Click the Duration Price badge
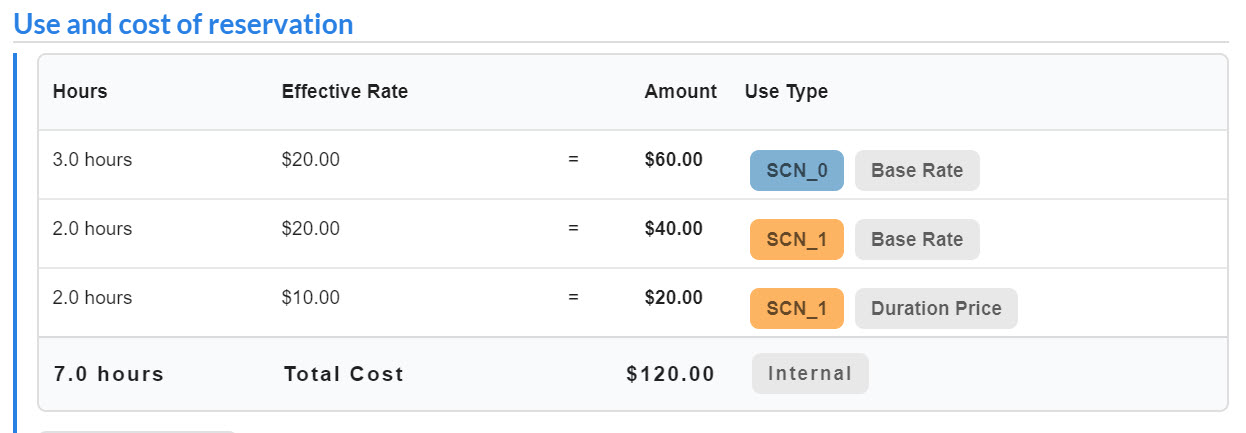The height and width of the screenshot is (433, 1246). tap(936, 308)
